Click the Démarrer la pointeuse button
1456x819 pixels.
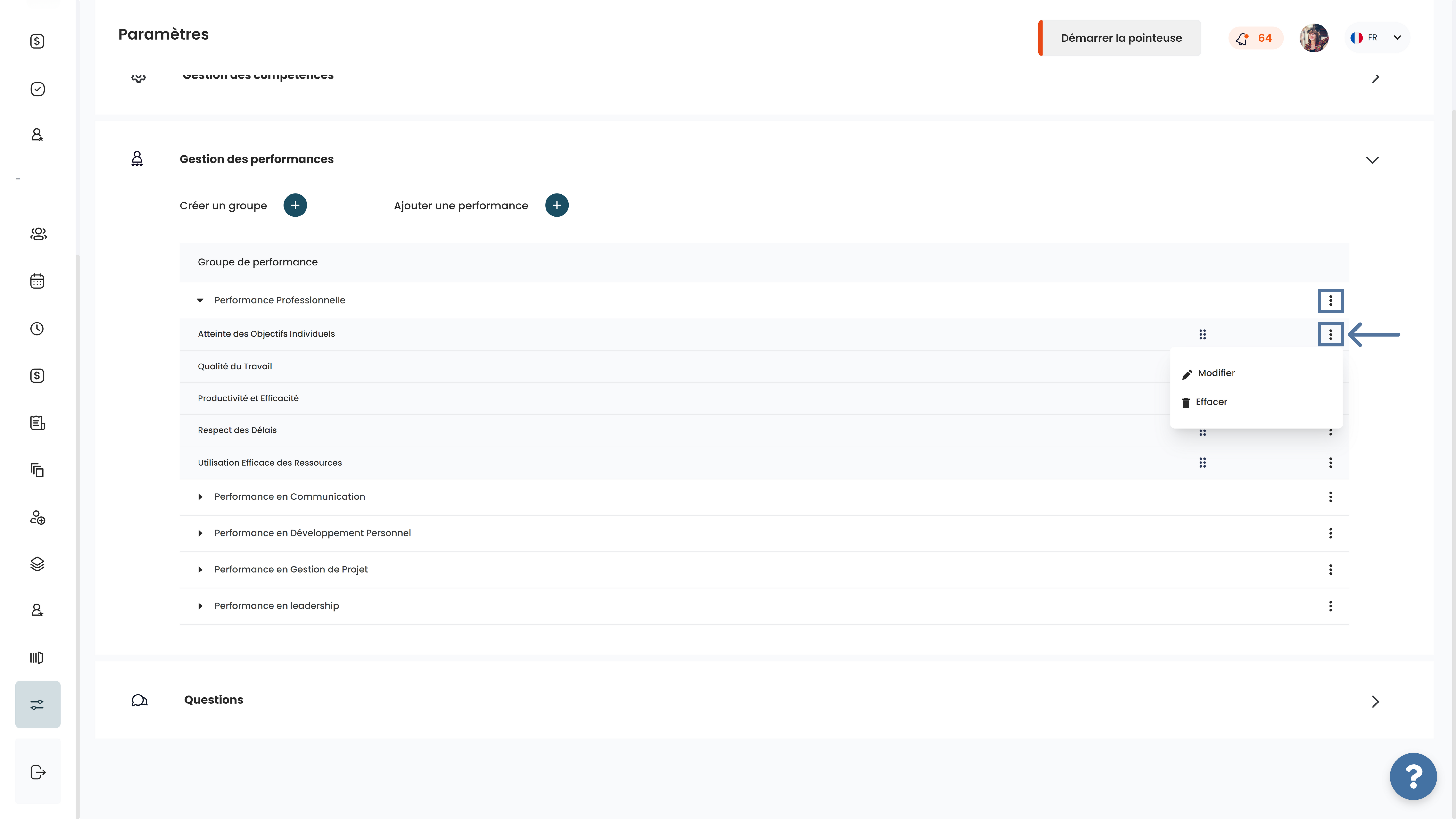pos(1120,38)
